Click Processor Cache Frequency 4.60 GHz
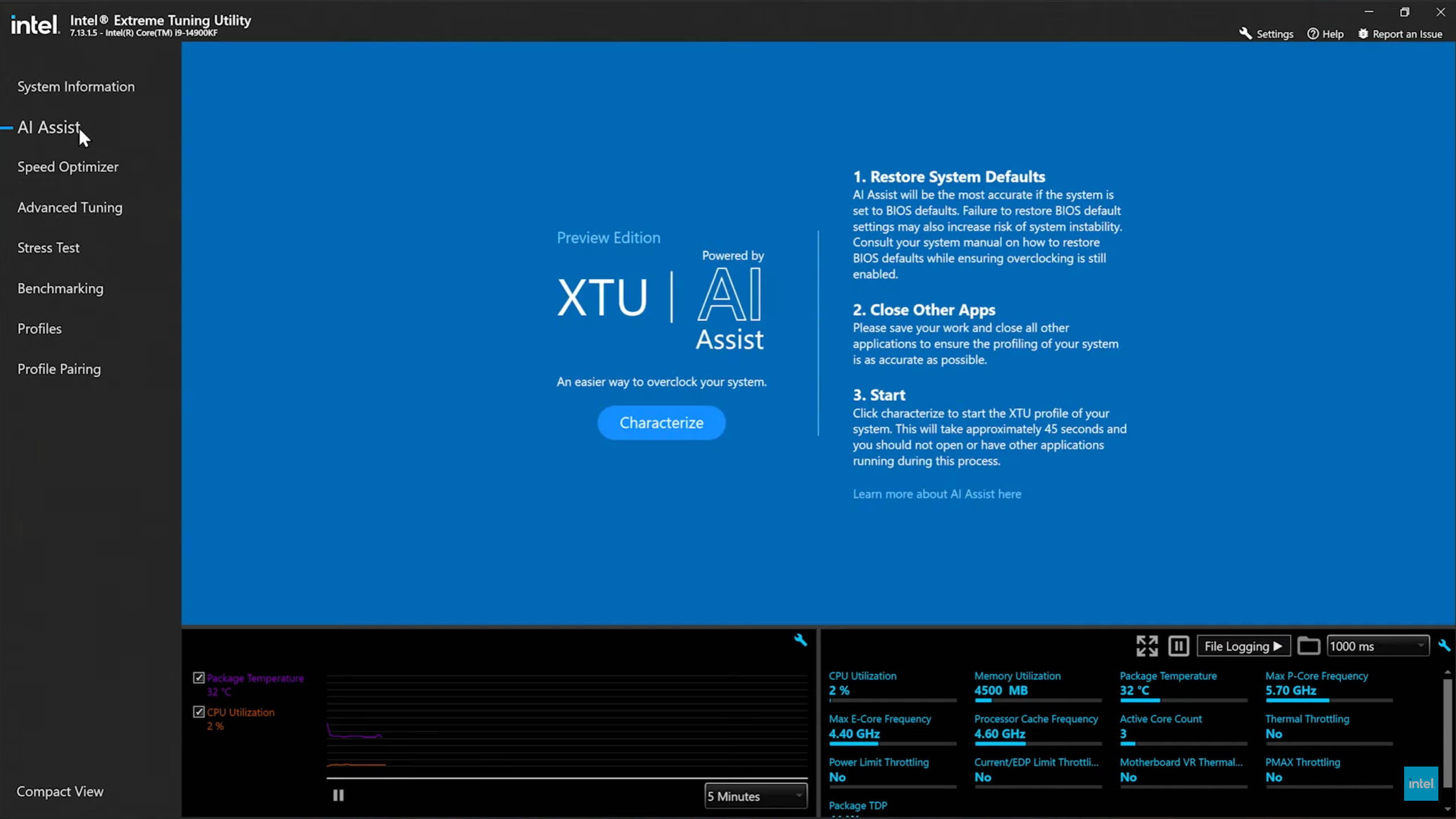 tap(1000, 734)
